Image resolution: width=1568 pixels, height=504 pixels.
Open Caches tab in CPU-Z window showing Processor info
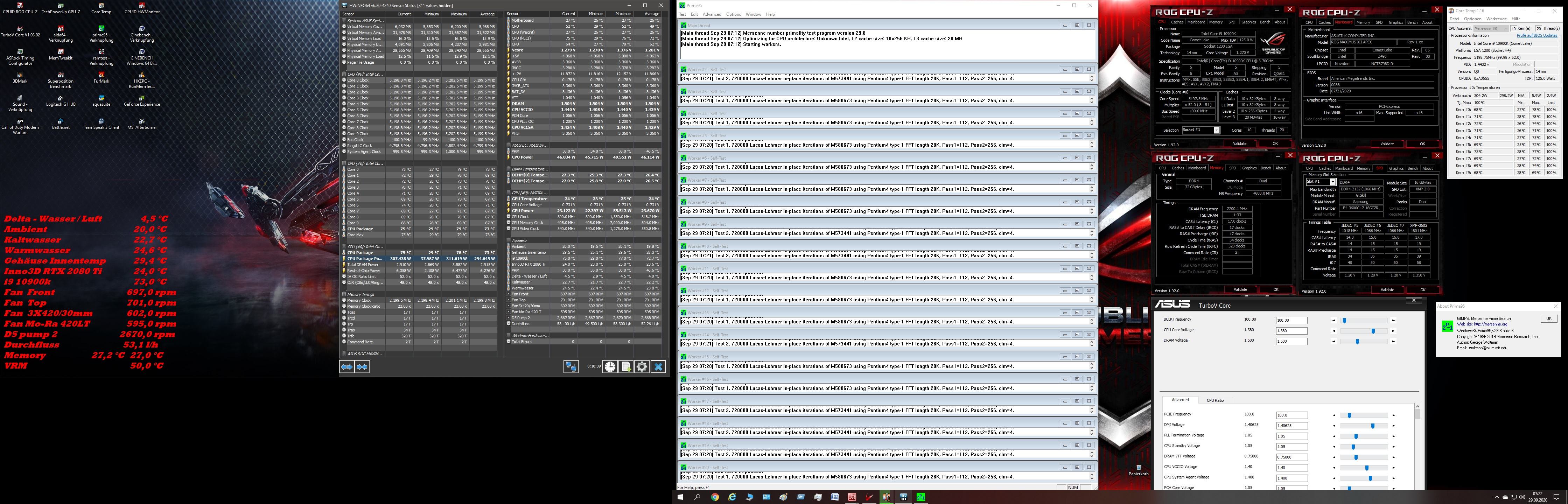tap(1177, 22)
